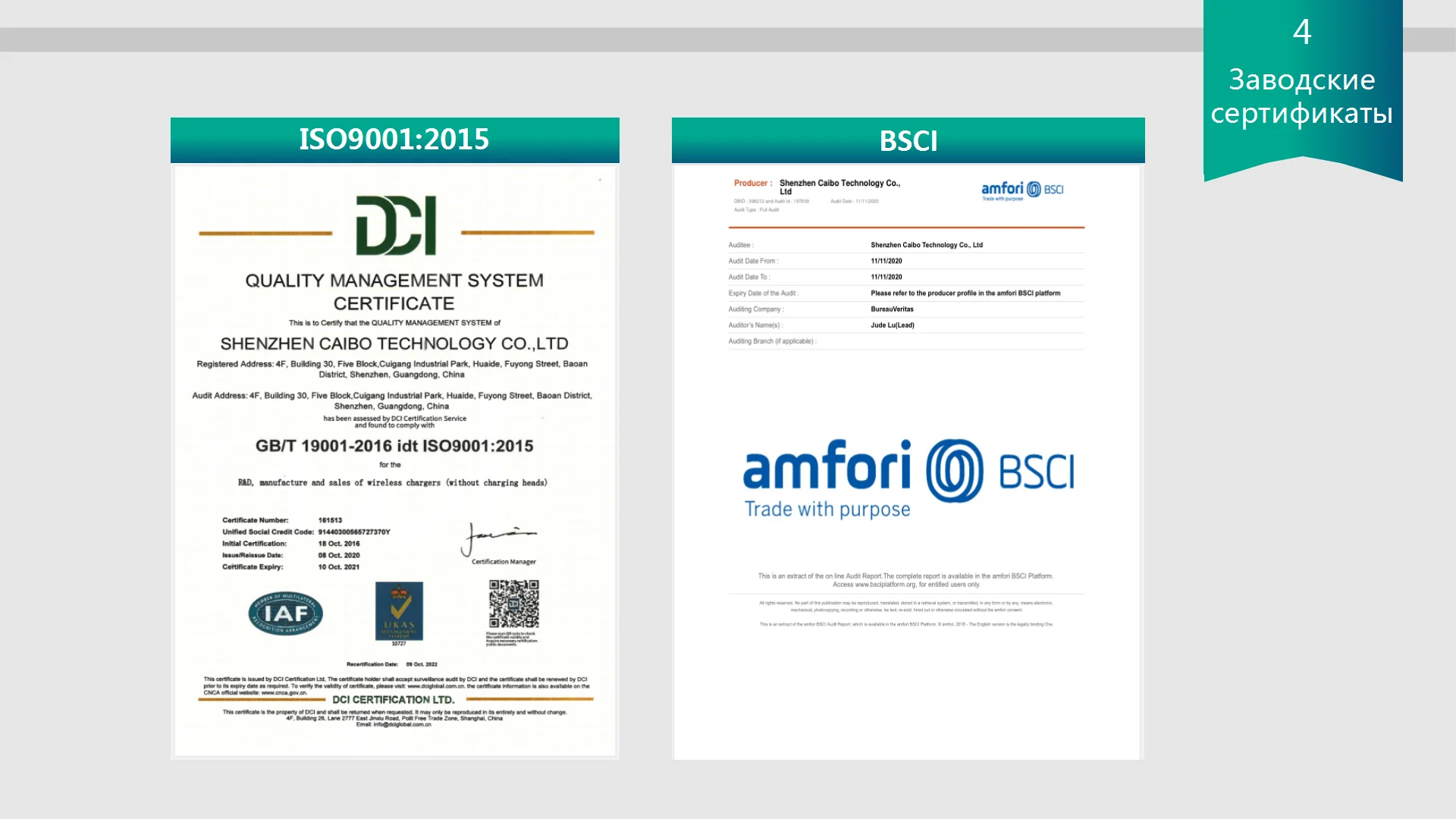Screen dimensions: 1456x819
Task: Click the slide number 4 ribbon
Action: (1301, 32)
